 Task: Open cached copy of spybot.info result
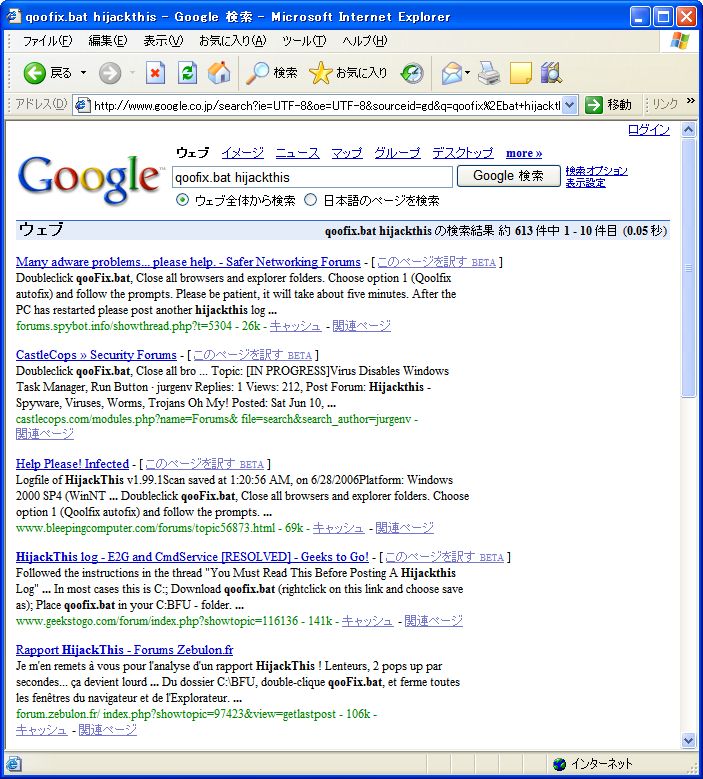(x=296, y=326)
